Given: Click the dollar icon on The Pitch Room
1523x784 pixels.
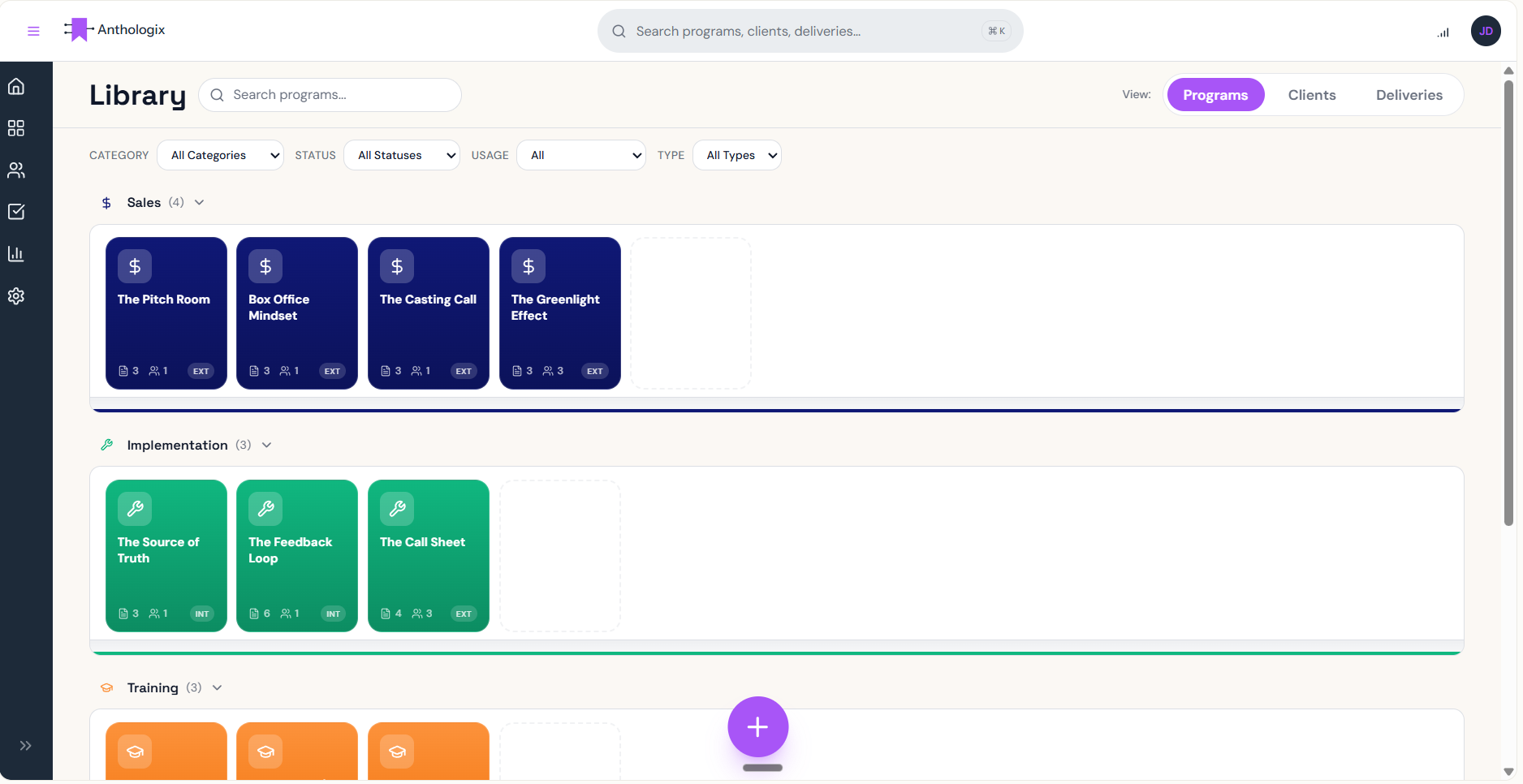Looking at the screenshot, I should tap(135, 266).
